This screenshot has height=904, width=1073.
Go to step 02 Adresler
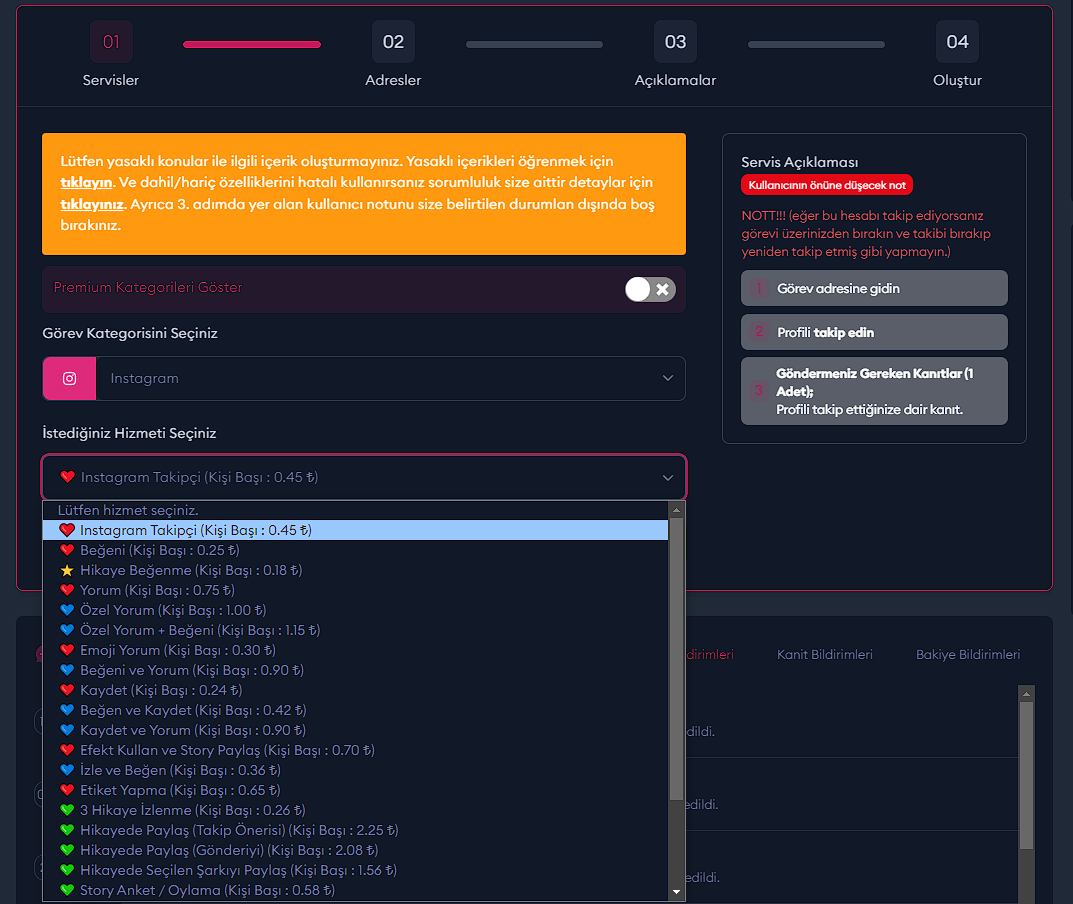393,54
